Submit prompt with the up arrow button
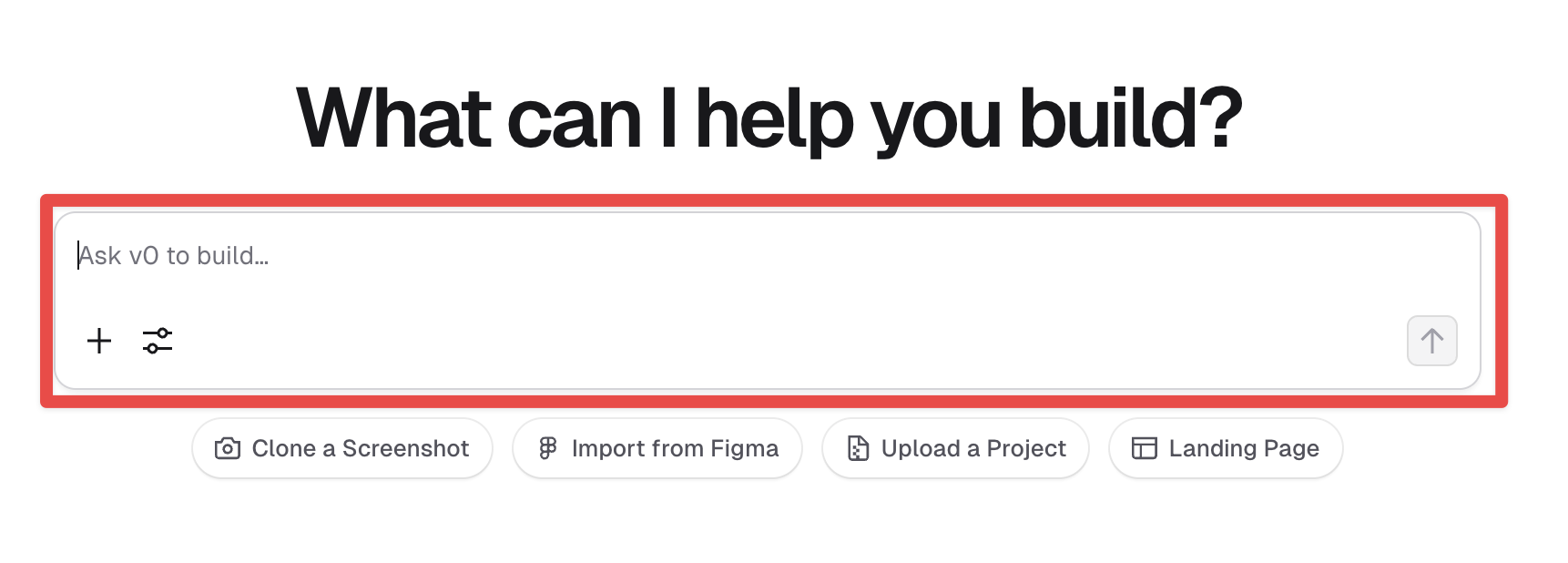Viewport: 1568px width, 563px height. [x=1432, y=341]
